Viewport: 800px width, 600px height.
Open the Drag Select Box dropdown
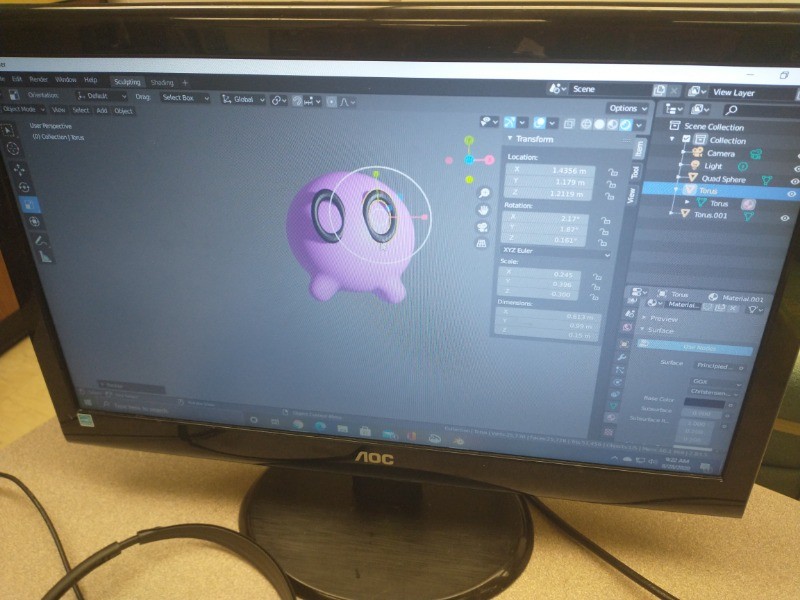click(185, 97)
